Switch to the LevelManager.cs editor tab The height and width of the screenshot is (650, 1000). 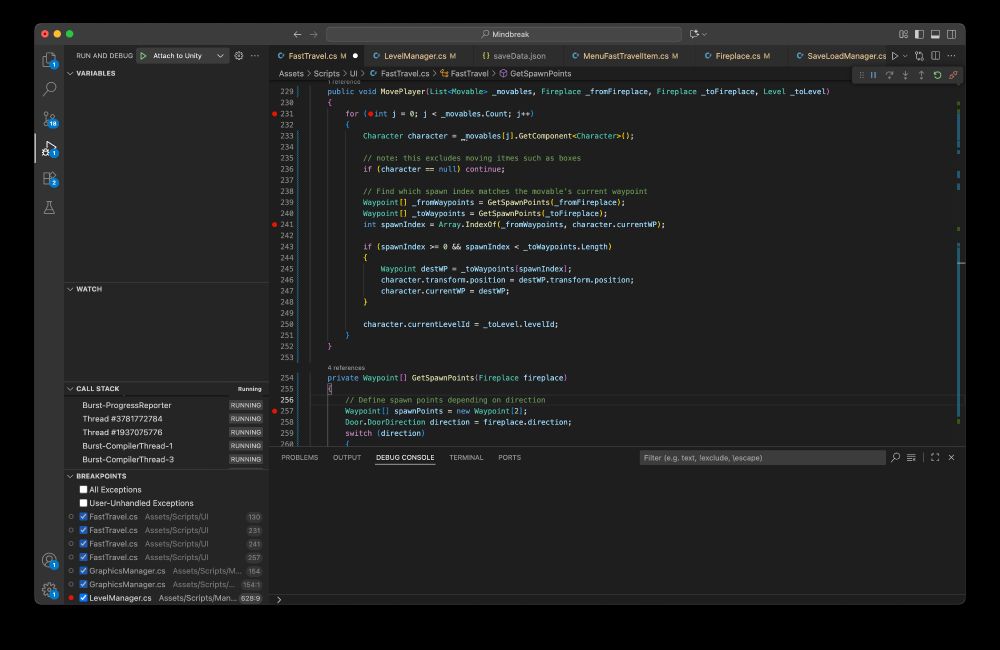pos(414,56)
